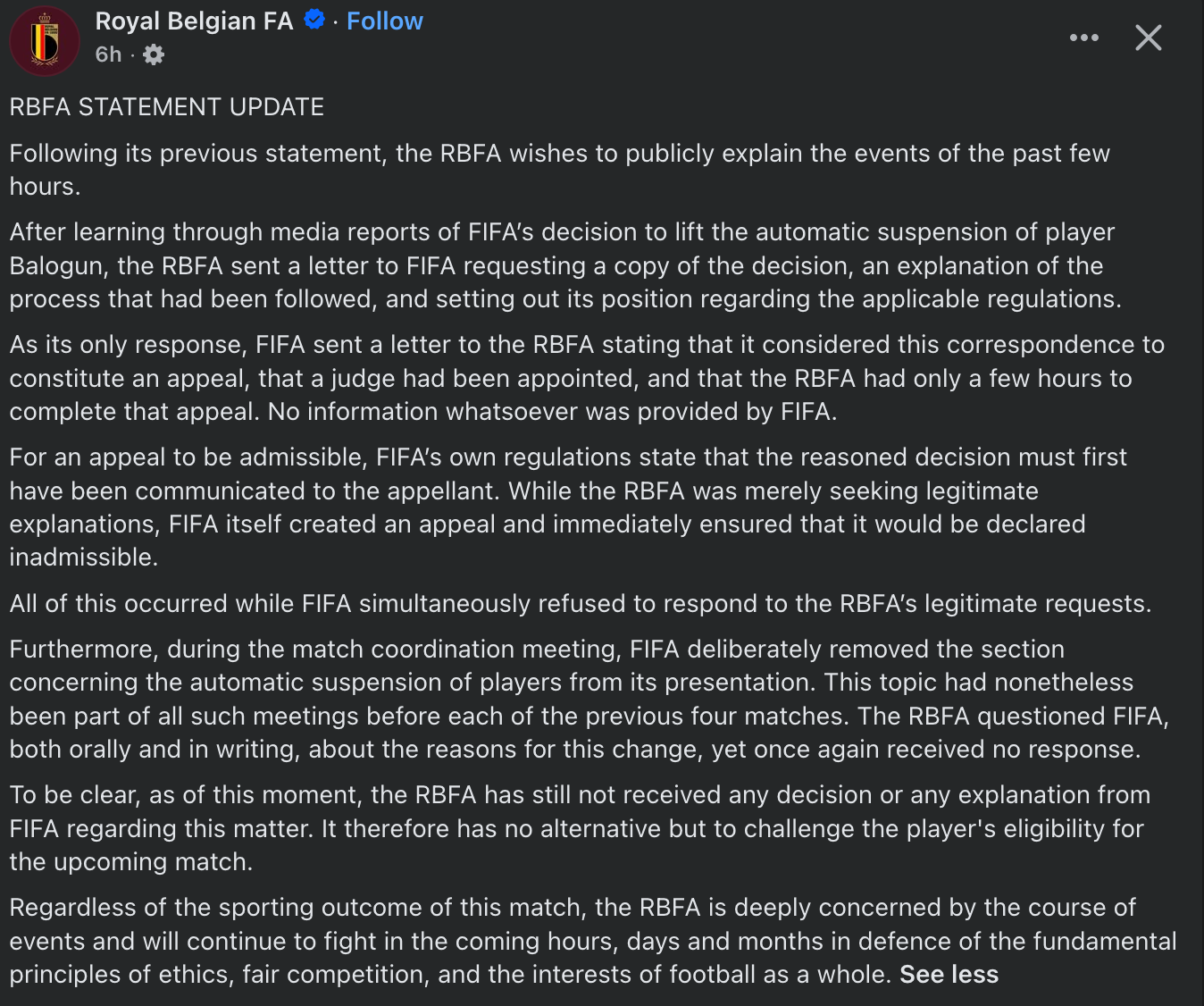Open the 6h post timestamp

tap(108, 54)
